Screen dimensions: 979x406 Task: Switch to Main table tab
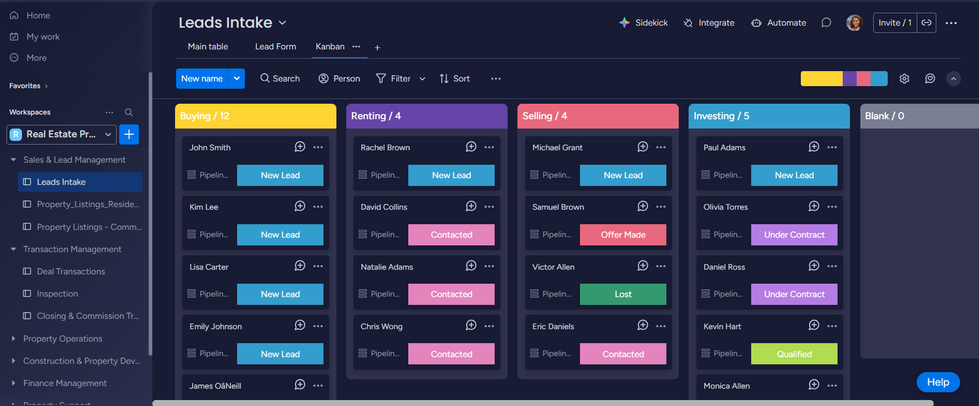tap(208, 47)
